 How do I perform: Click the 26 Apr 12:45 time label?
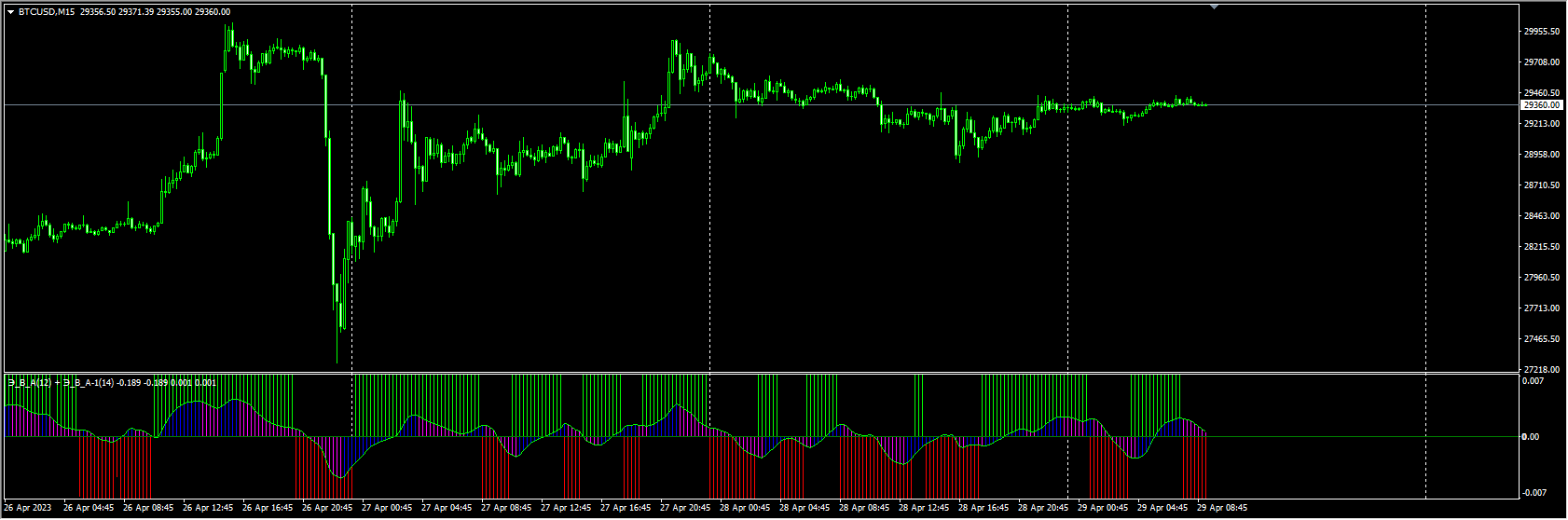(208, 509)
